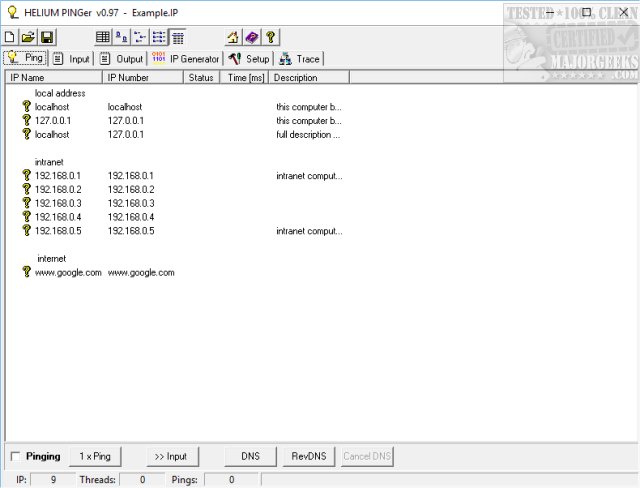Click status icon beside 192.168.0.4
This screenshot has height=488, width=640.
27,217
